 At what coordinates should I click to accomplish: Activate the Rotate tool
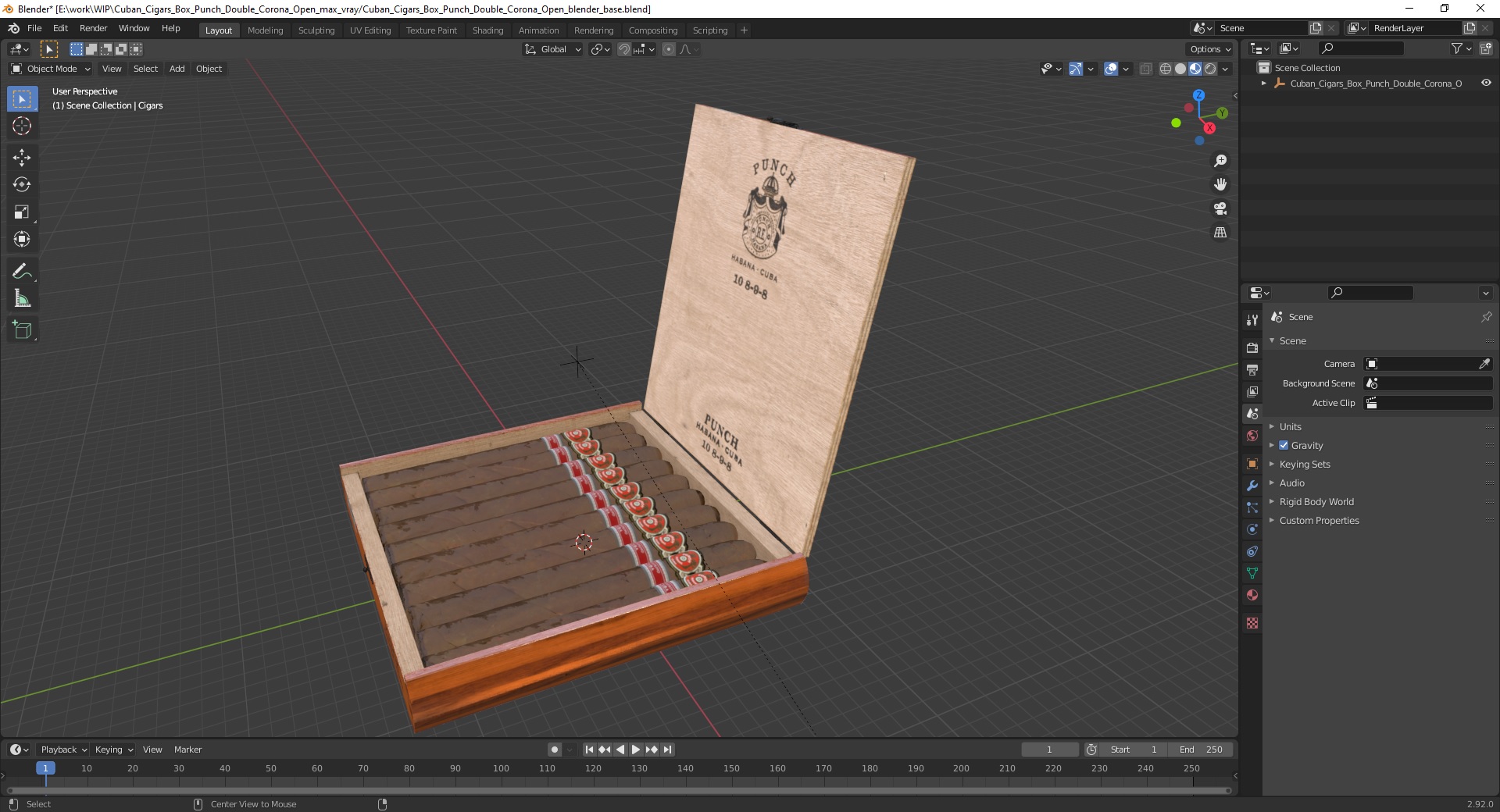coord(22,185)
